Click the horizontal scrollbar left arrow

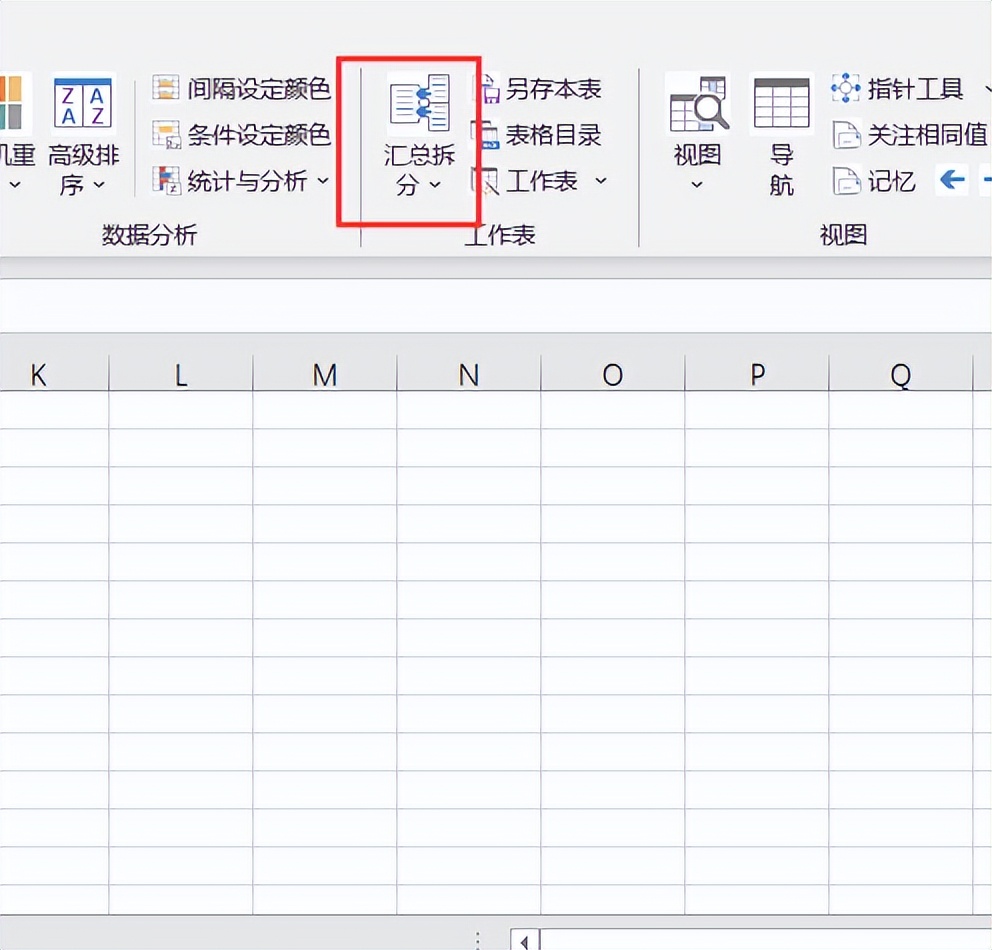(x=523, y=940)
